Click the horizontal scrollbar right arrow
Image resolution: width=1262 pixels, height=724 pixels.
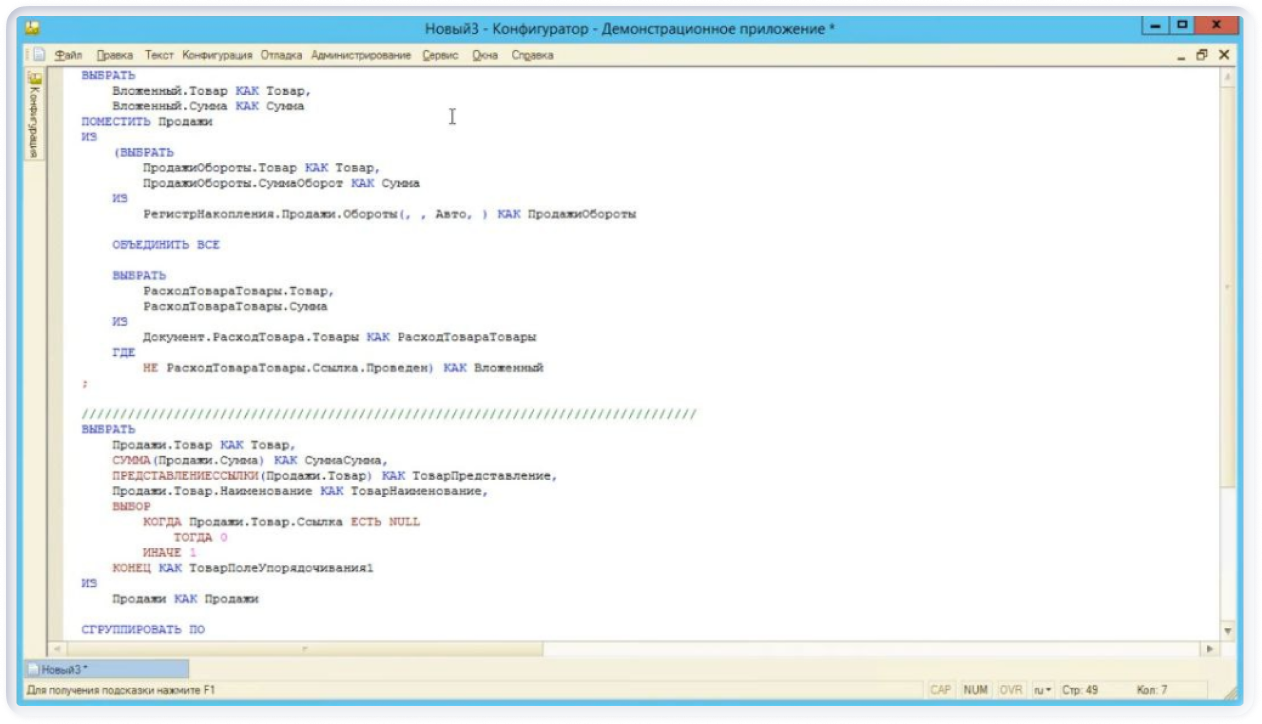(x=1211, y=649)
